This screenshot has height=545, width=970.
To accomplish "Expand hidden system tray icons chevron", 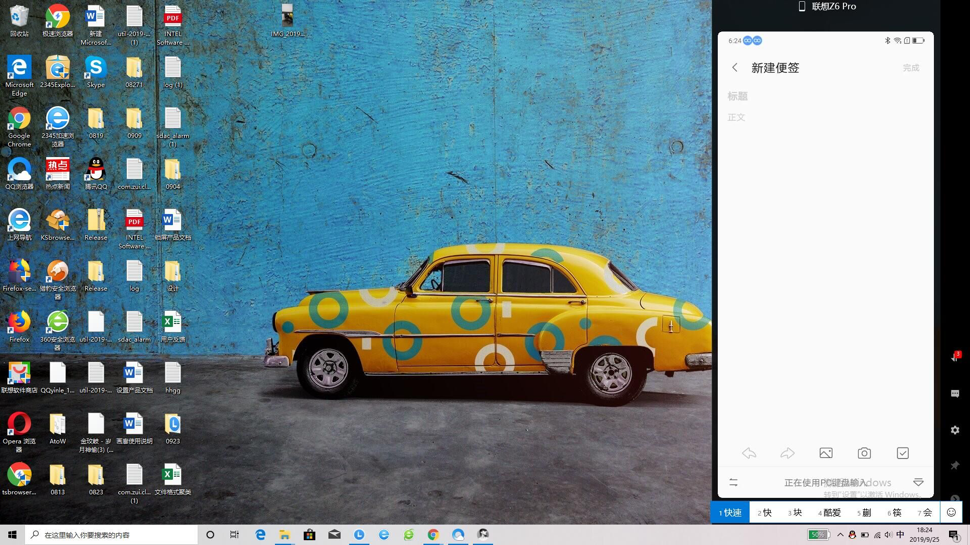I will (x=840, y=535).
